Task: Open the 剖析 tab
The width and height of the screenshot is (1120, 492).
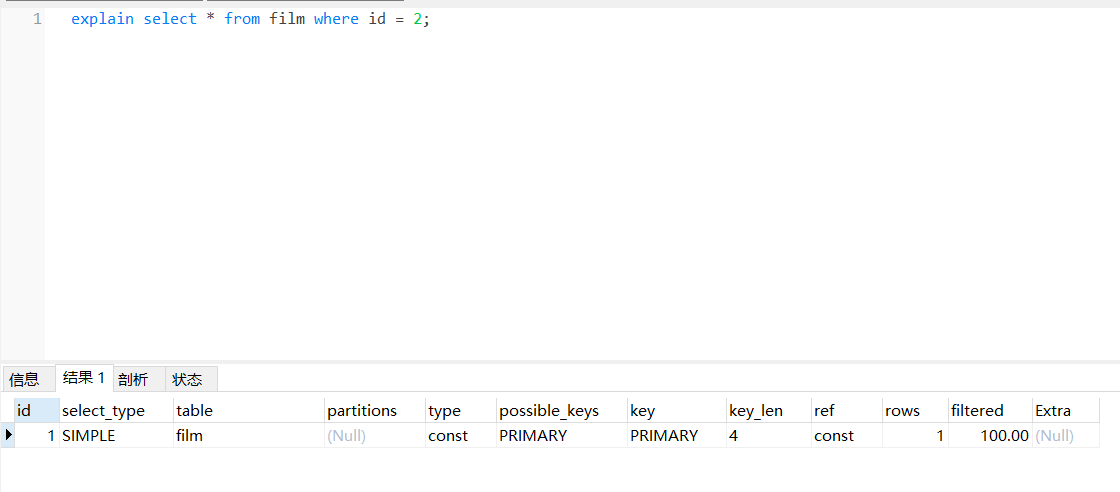Action: [x=138, y=380]
